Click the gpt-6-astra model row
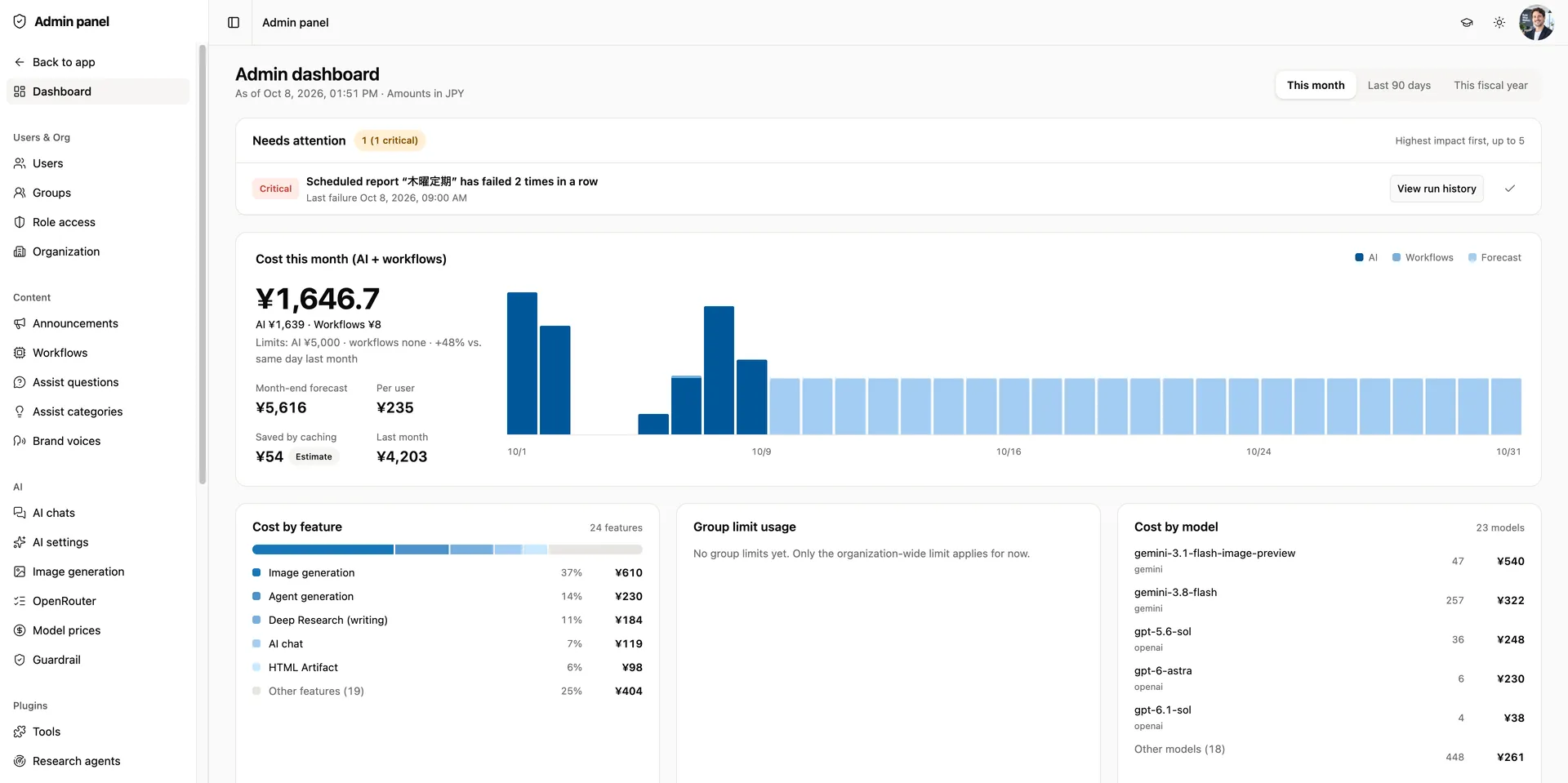Image resolution: width=1568 pixels, height=783 pixels. (x=1330, y=678)
